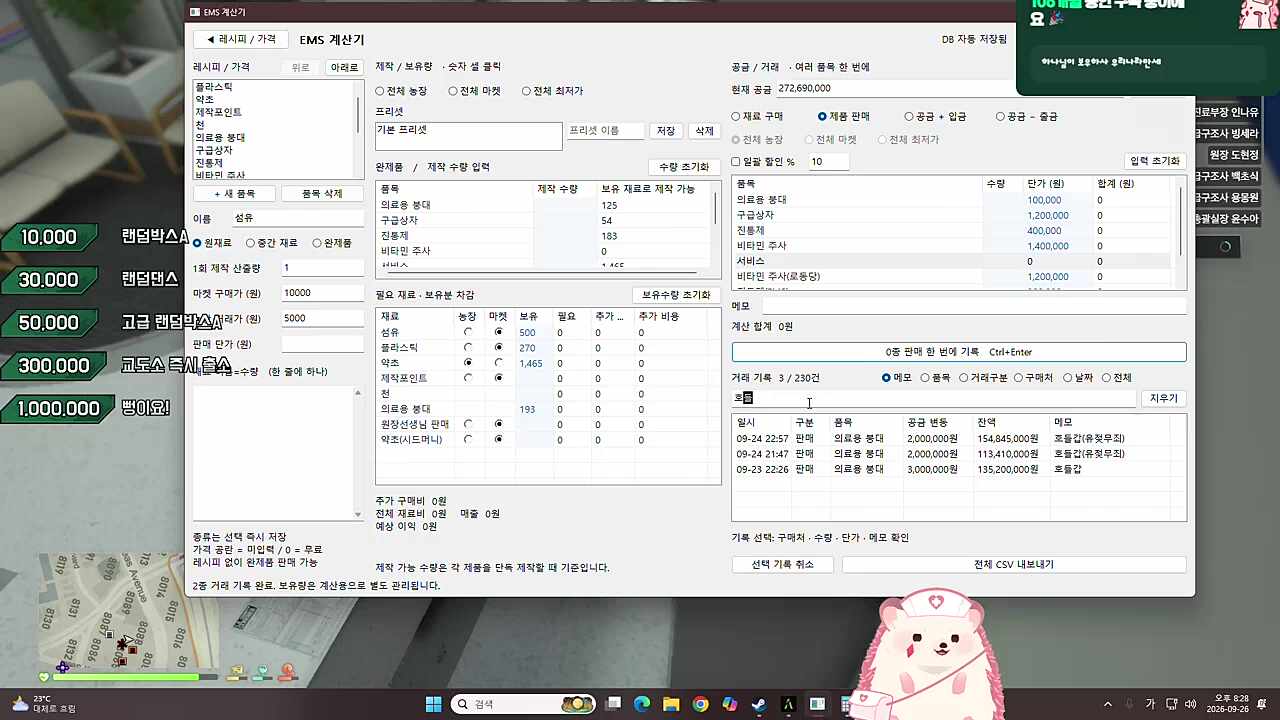Click the 프리셋 이름 input field
The image size is (1280, 720).
605,131
